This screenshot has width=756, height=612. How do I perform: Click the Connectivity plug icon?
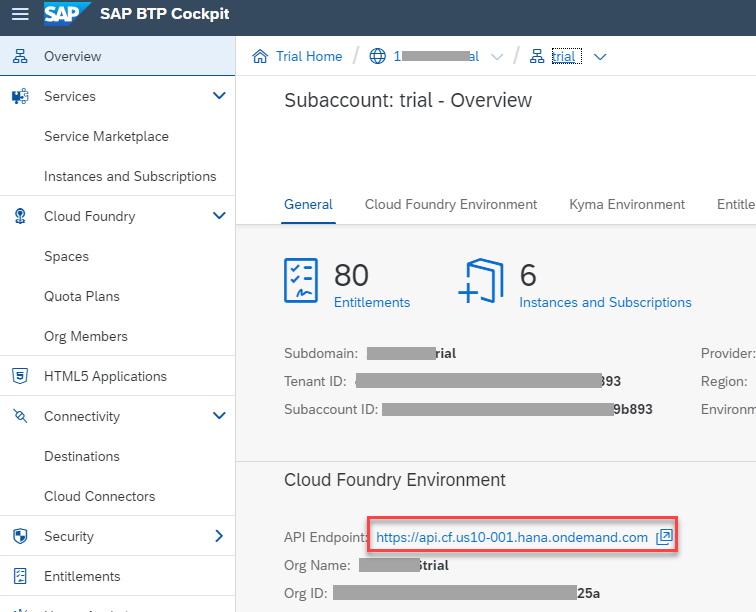coord(20,416)
